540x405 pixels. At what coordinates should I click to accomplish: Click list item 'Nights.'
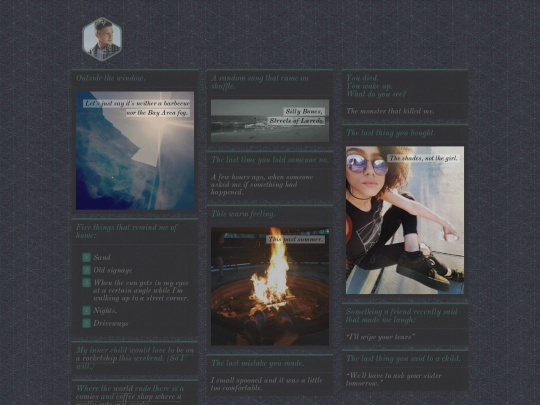pos(105,310)
